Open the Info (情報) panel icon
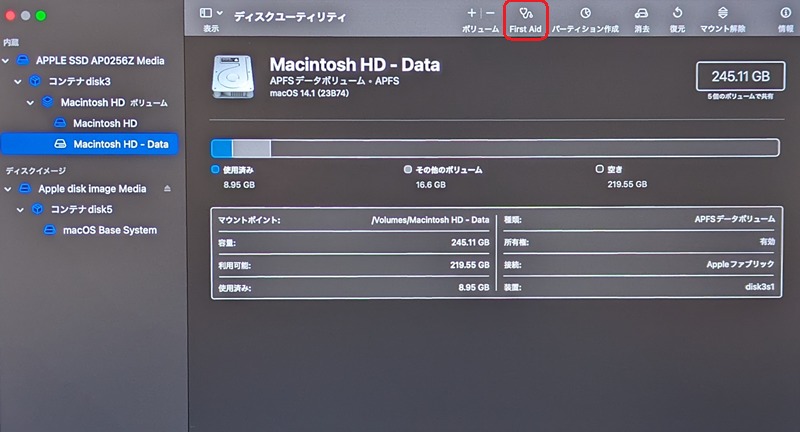The width and height of the screenshot is (800, 432). pos(785,19)
